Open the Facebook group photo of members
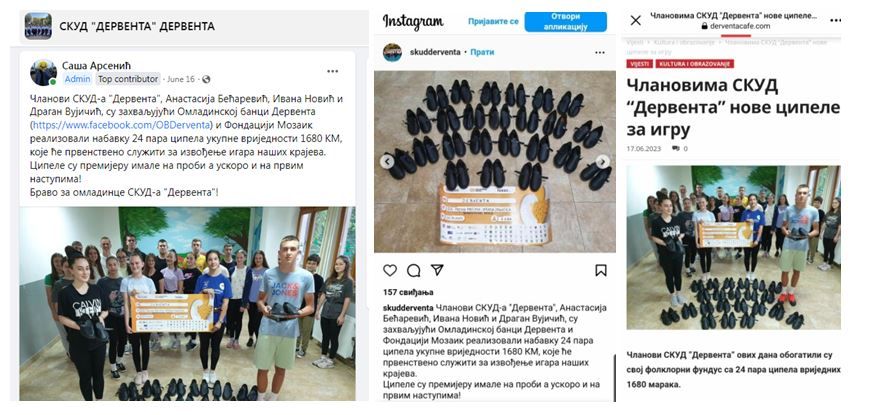Image resolution: width=887 pixels, height=415 pixels. [x=188, y=304]
